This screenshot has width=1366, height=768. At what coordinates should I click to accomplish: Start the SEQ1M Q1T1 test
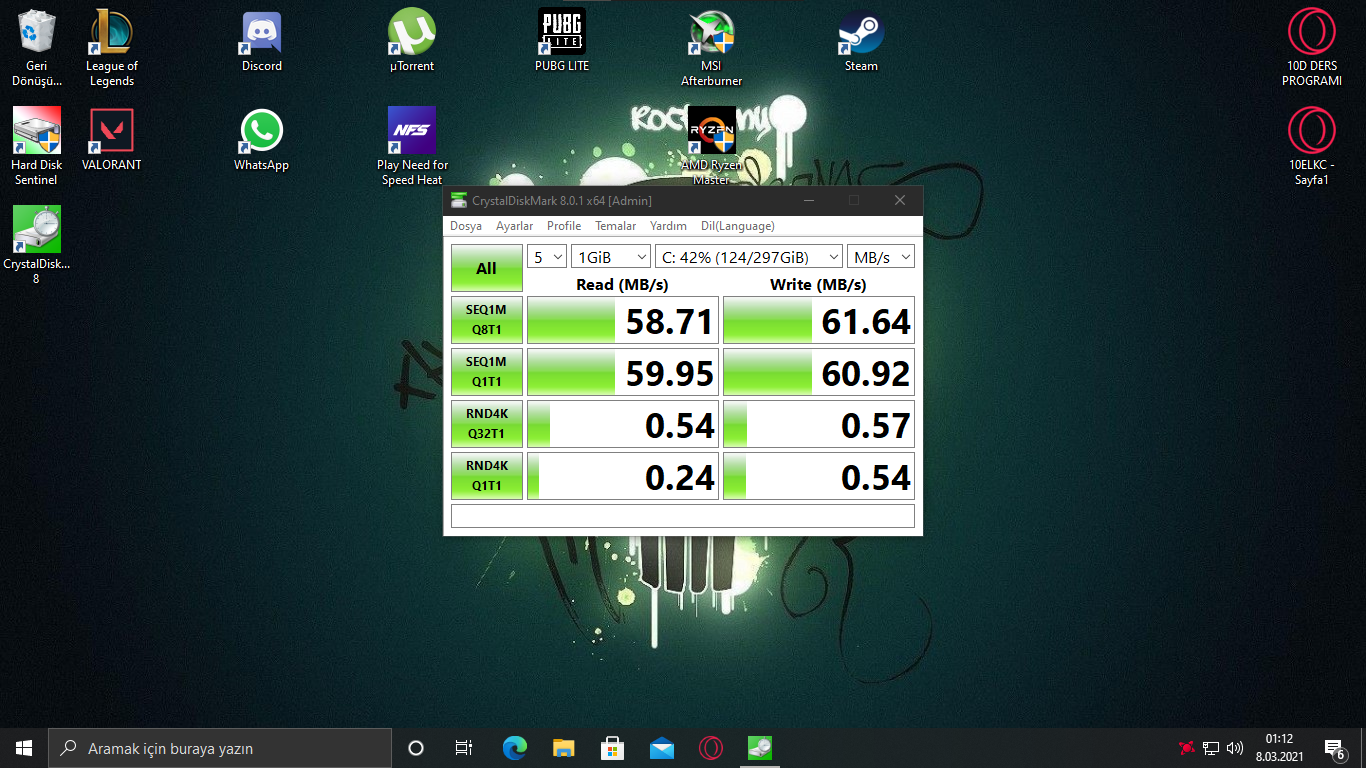pos(487,372)
